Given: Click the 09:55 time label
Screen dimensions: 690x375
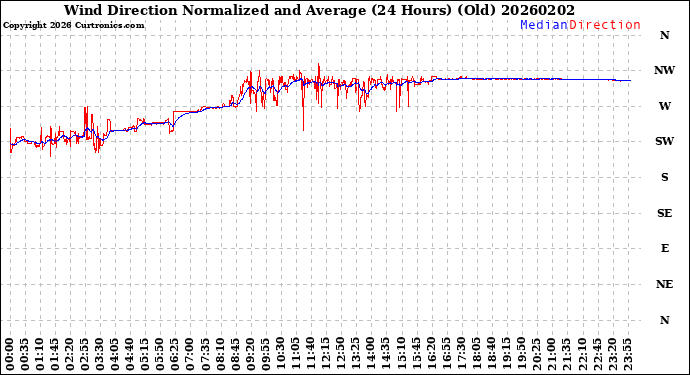Looking at the screenshot, I should [265, 355].
